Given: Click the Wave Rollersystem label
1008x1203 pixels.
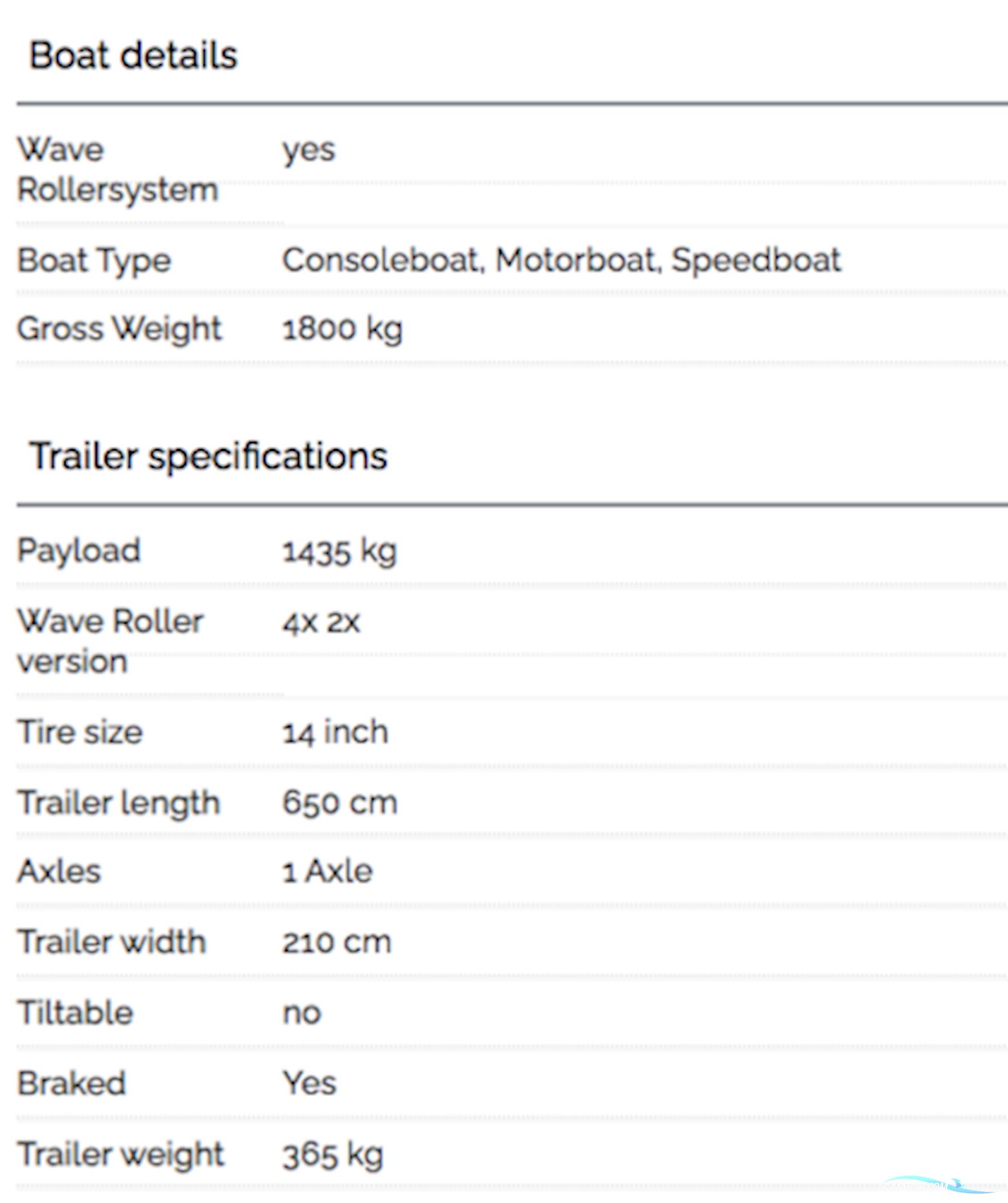Looking at the screenshot, I should 116,170.
